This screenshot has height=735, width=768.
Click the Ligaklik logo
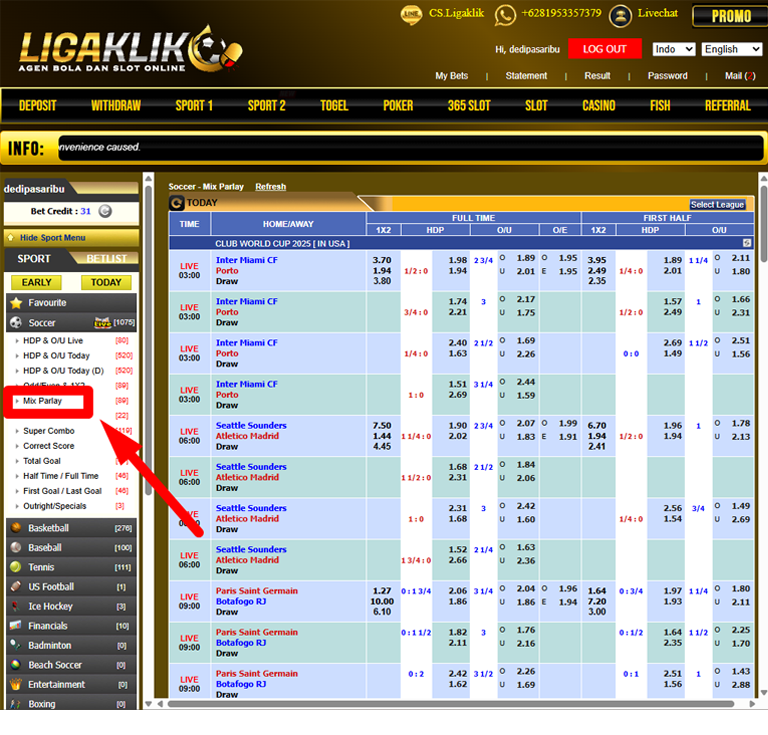click(x=130, y=49)
